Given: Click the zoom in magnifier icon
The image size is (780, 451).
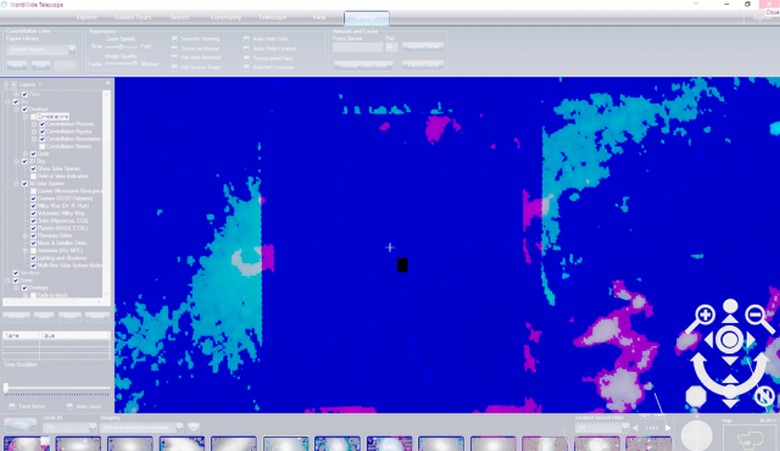Looking at the screenshot, I should pyautogui.click(x=704, y=316).
